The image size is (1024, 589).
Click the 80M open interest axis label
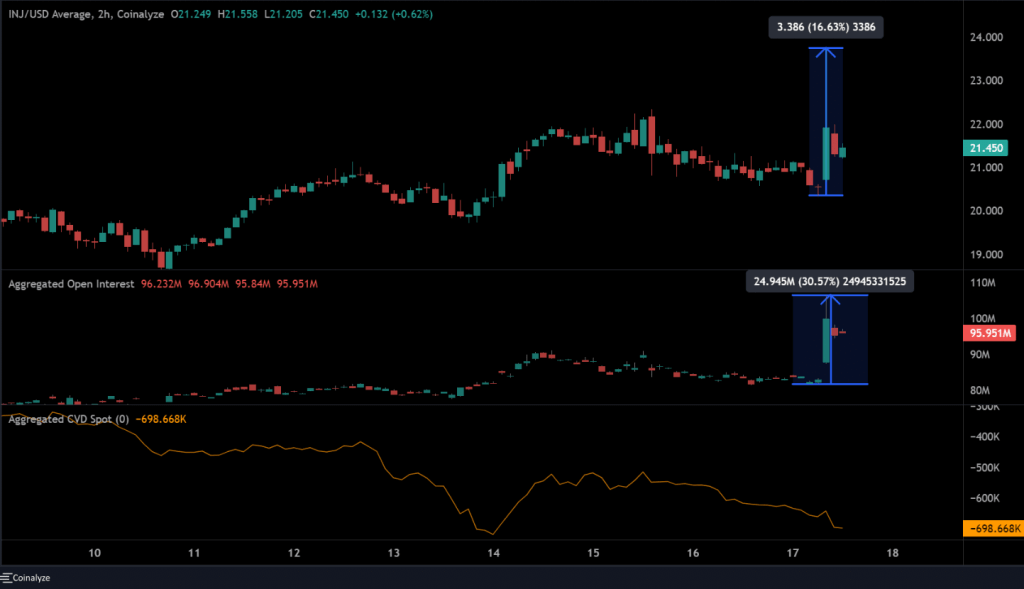click(x=980, y=390)
